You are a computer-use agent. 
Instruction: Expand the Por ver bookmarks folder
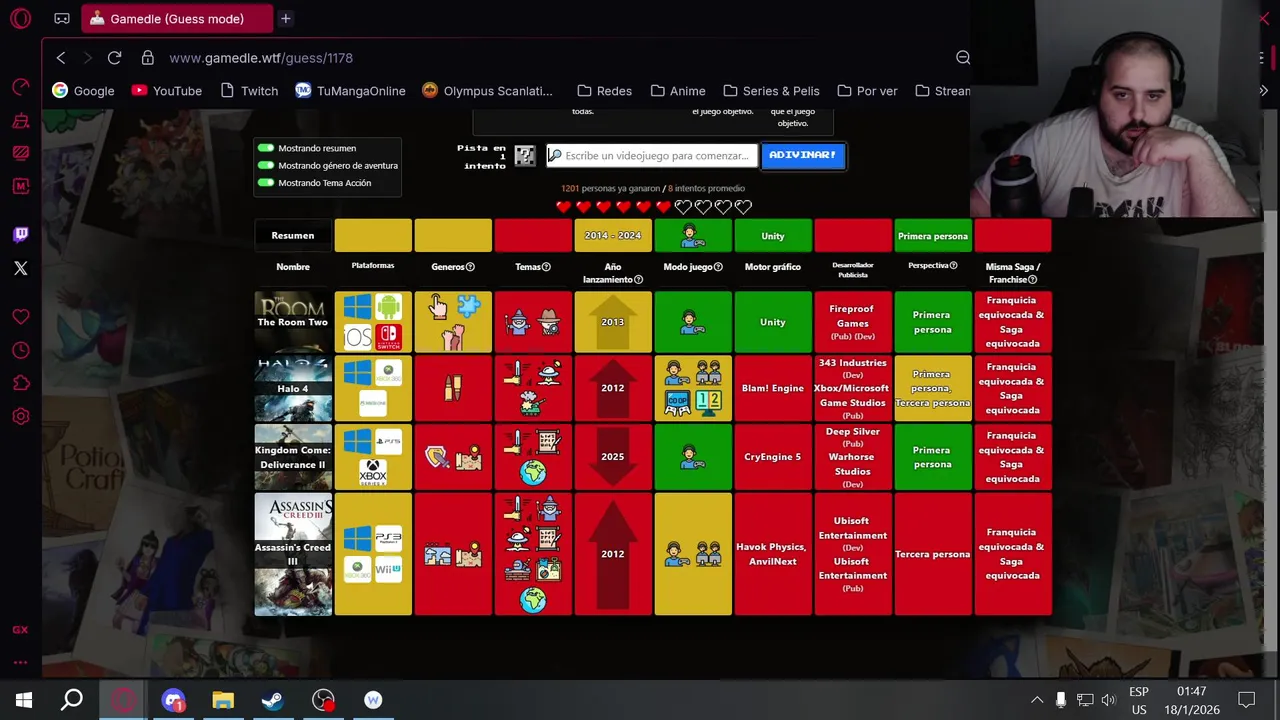[867, 91]
